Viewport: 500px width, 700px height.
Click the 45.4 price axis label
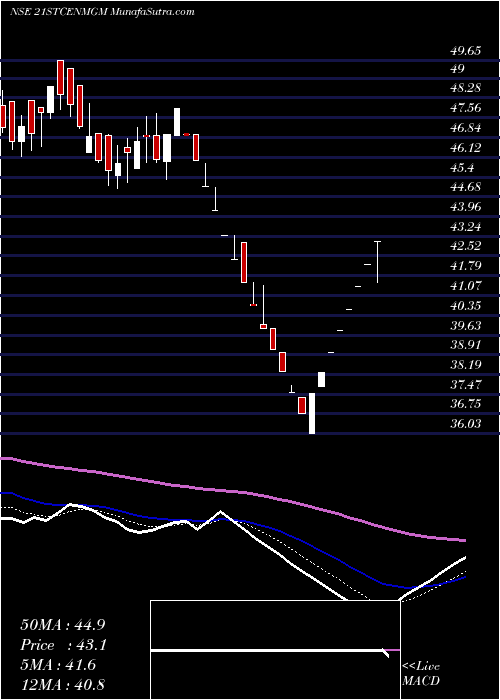[x=462, y=168]
